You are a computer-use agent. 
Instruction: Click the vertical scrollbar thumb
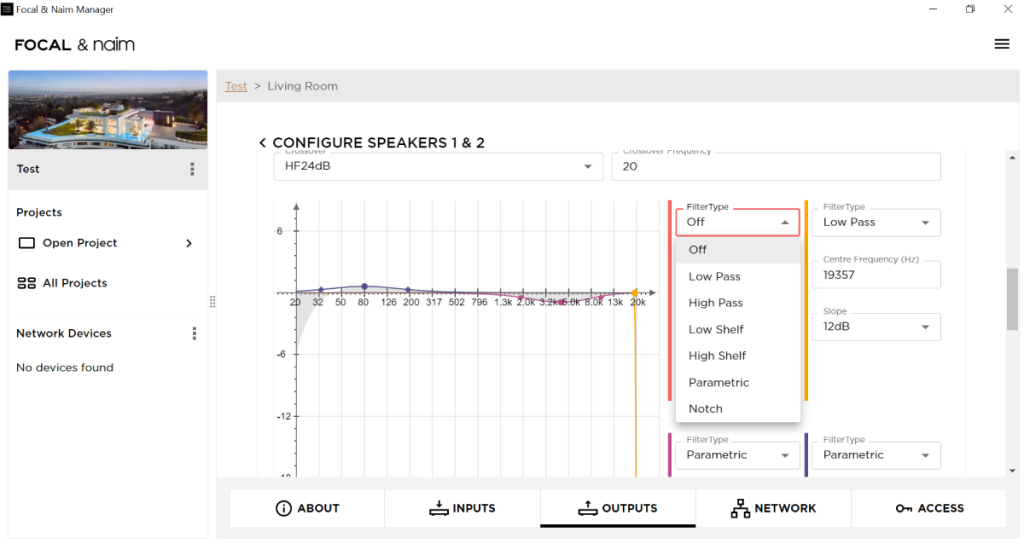[x=1012, y=299]
